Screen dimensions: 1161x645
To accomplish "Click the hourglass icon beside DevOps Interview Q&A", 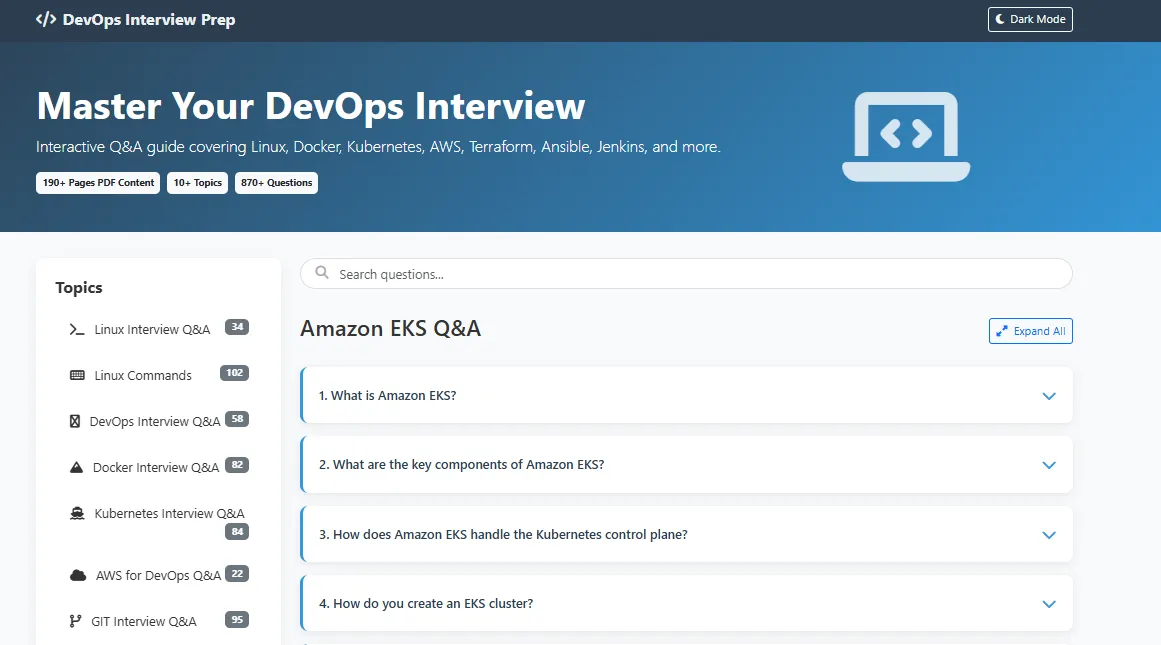I will click(75, 422).
